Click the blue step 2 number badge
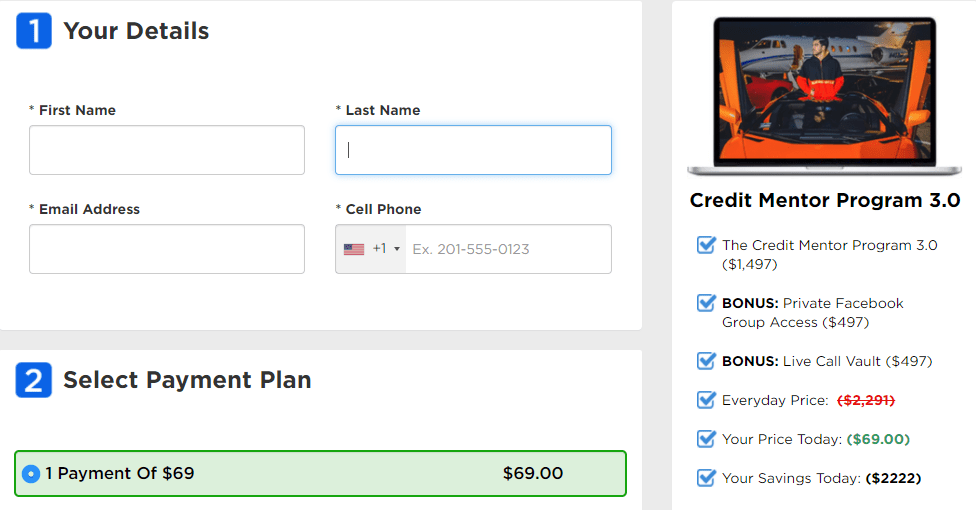The image size is (976, 510). pyautogui.click(x=34, y=380)
